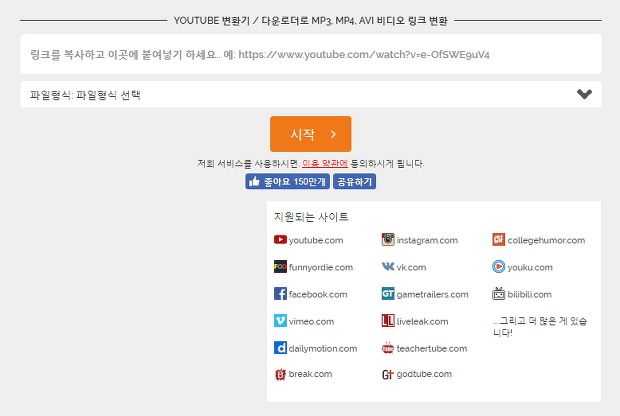620x416 pixels.
Task: Click the TeacherTube icon
Action: pyautogui.click(x=388, y=348)
